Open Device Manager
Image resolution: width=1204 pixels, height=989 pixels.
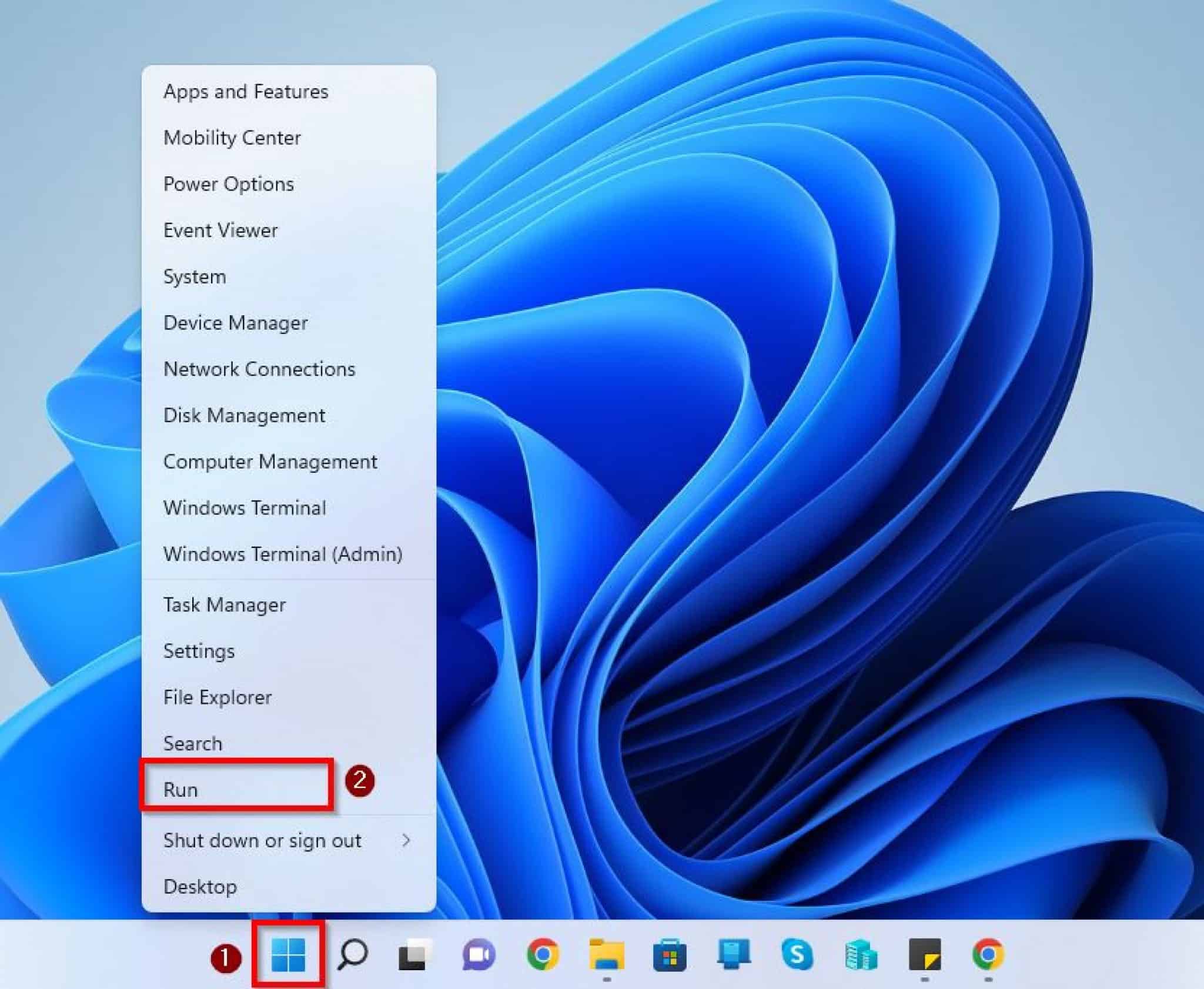coord(235,323)
